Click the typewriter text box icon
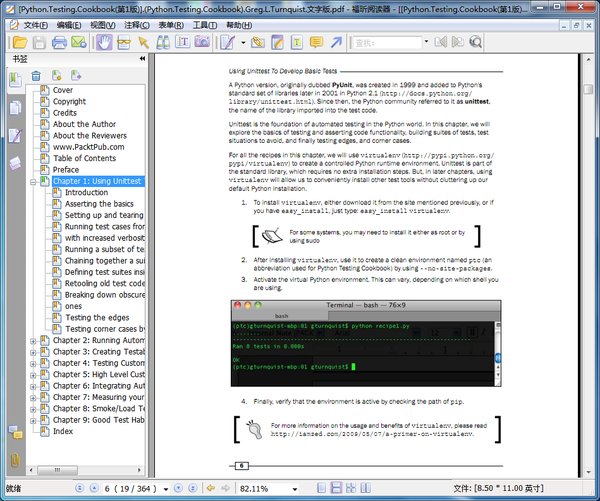This screenshot has height=501, width=600. point(297,42)
